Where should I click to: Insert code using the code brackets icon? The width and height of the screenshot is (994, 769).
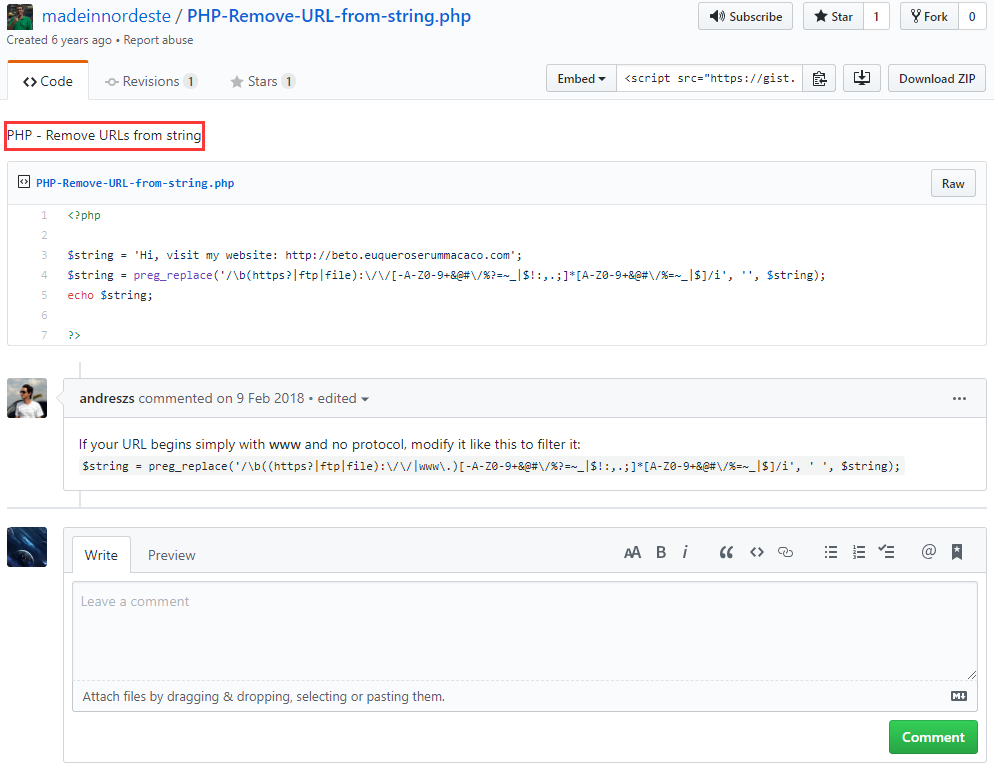coord(757,552)
